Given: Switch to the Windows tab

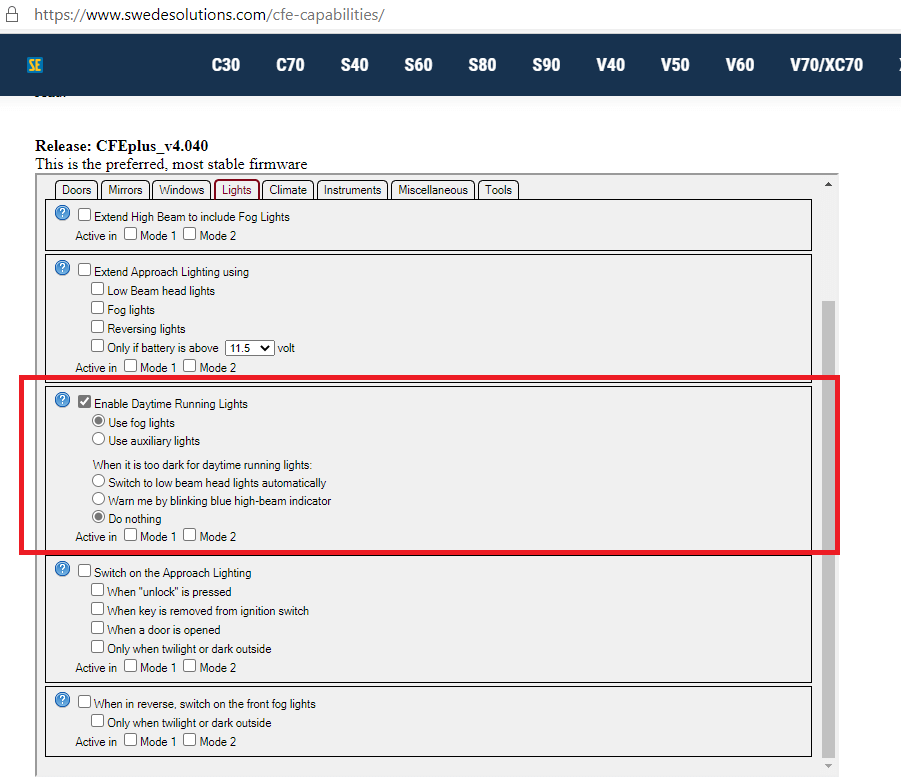Looking at the screenshot, I should pyautogui.click(x=182, y=190).
